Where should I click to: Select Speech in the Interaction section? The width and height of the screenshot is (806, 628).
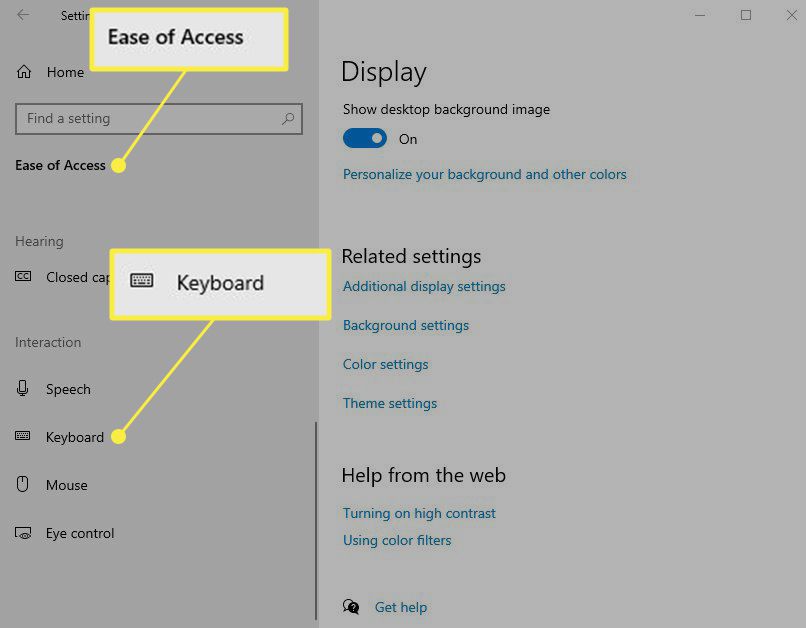point(68,389)
